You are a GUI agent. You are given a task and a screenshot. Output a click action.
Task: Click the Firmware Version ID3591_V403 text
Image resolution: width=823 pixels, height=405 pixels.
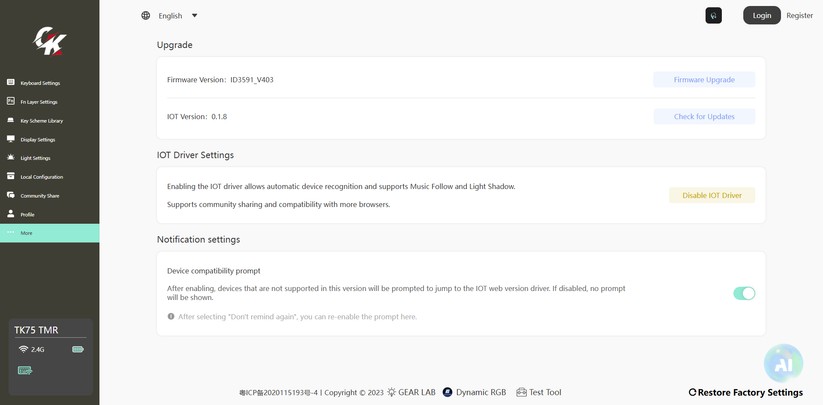(220, 80)
